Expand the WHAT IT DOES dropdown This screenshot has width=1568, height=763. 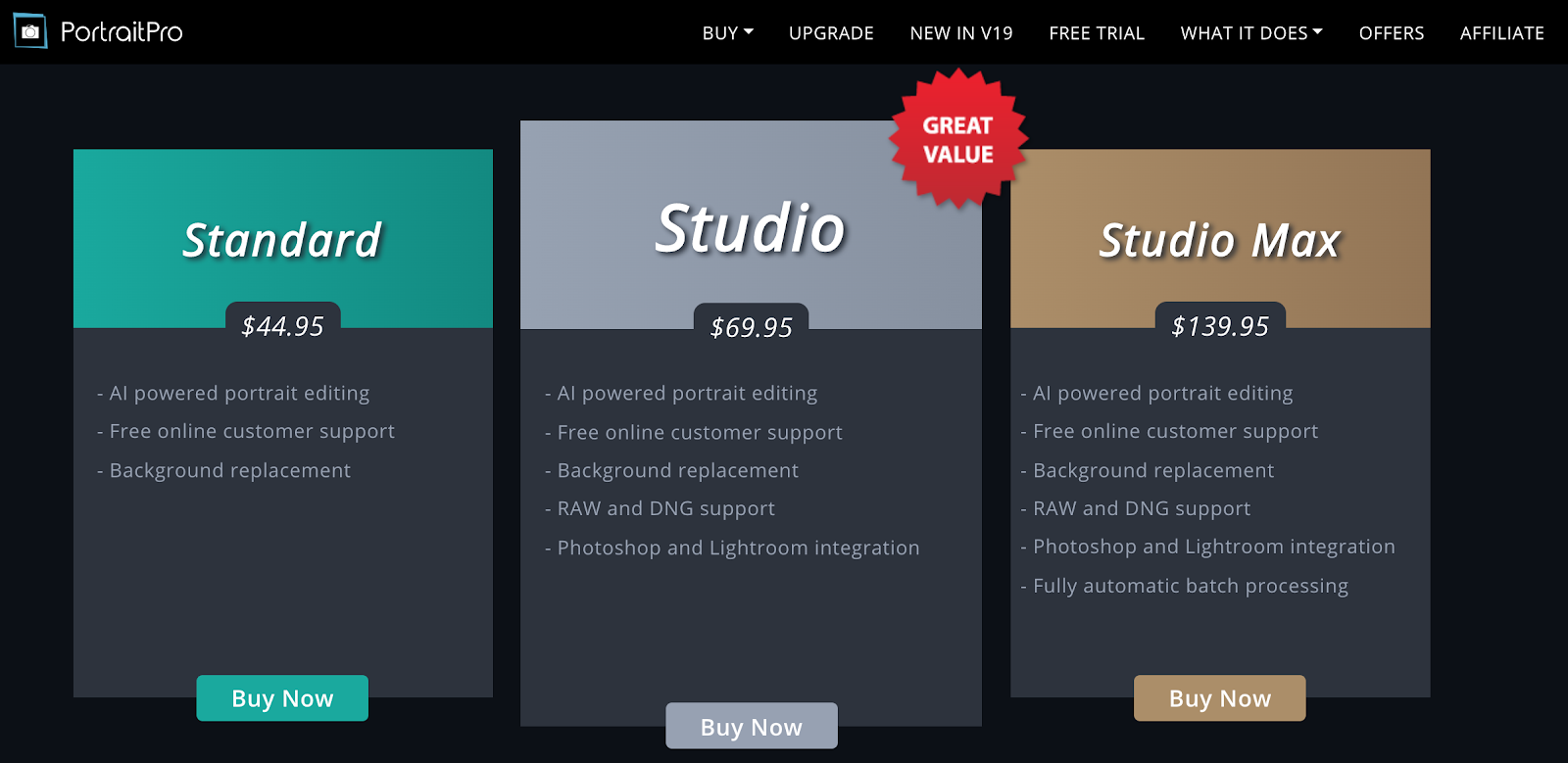pos(1251,33)
